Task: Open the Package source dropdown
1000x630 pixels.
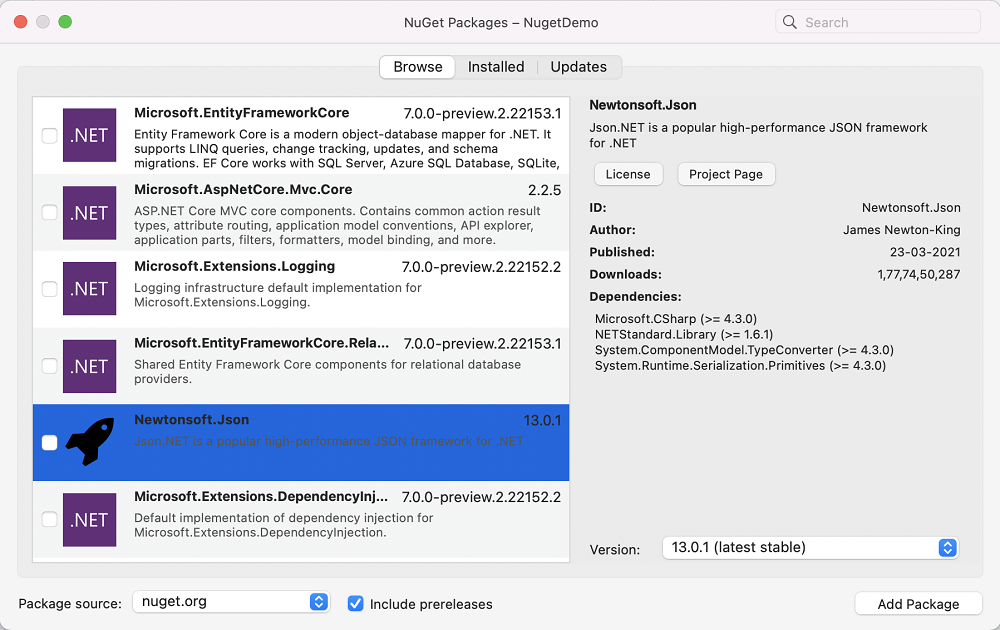Action: [231, 602]
